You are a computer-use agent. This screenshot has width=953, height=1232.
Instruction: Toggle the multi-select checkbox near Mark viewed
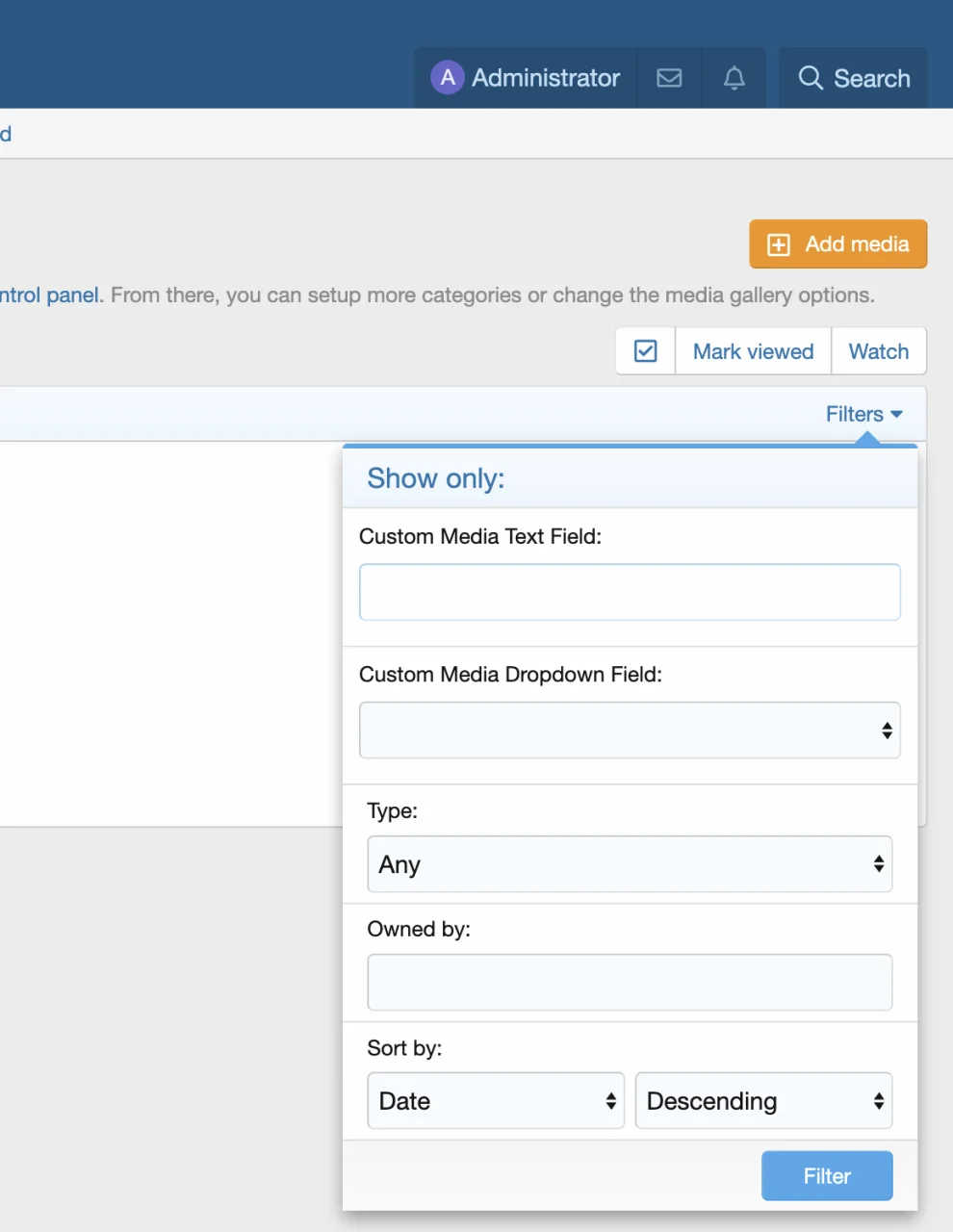pyautogui.click(x=645, y=350)
